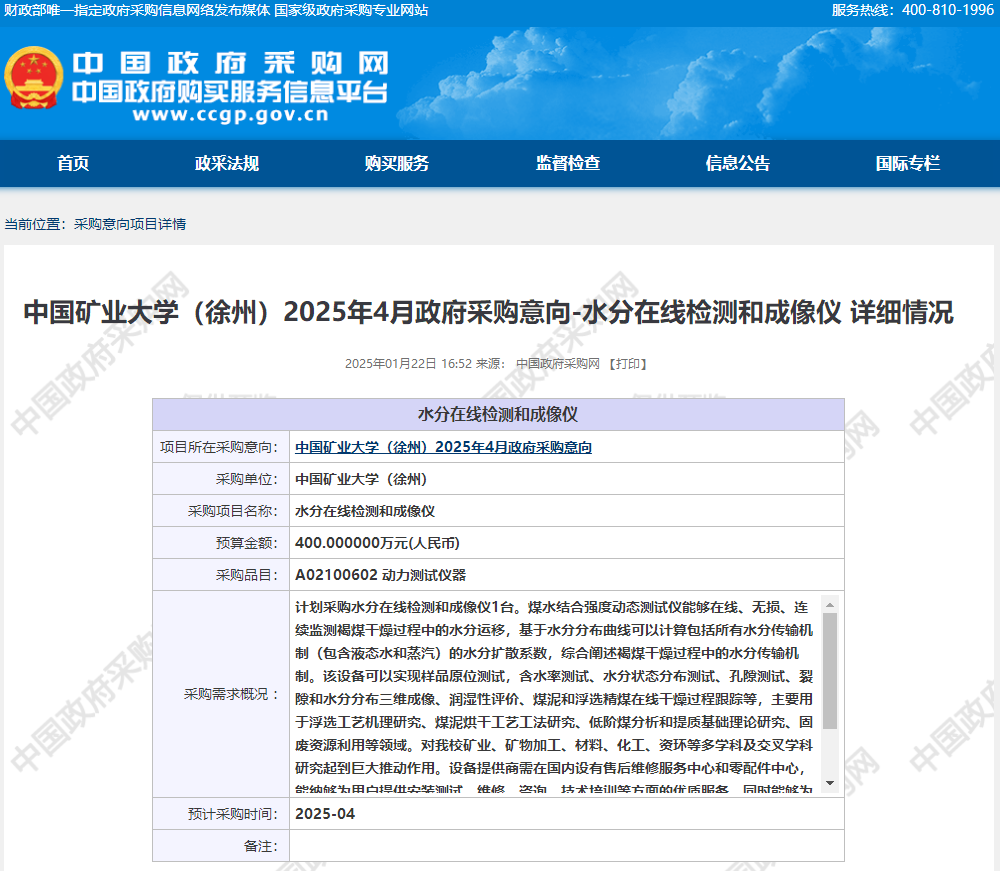Click the 项目所在采购意向 row label
Screen dimensions: 1000x871
(219, 447)
